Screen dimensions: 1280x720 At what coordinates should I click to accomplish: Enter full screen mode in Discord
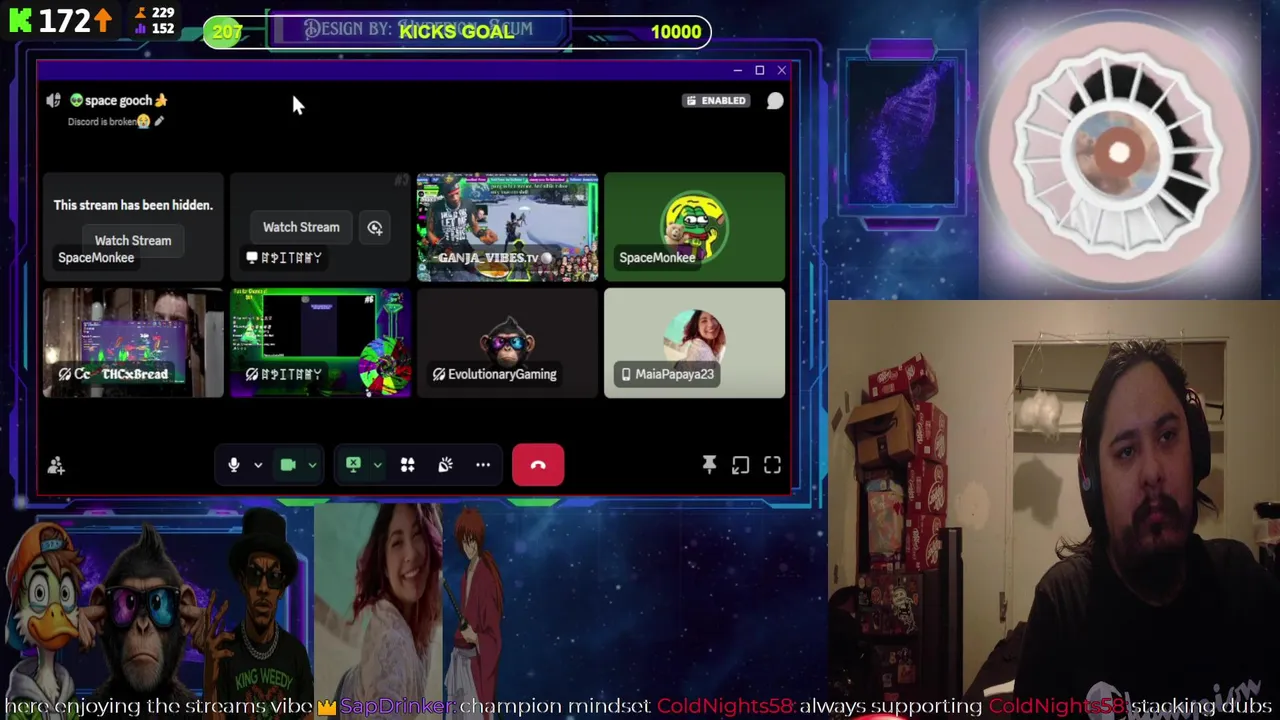(x=772, y=465)
